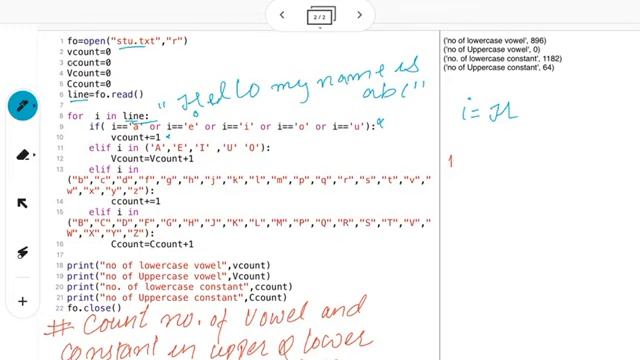Screen dimensions: 640x360
Task: Click the 'Ccount=Ccount+1' code line
Action: pyautogui.click(x=152, y=244)
